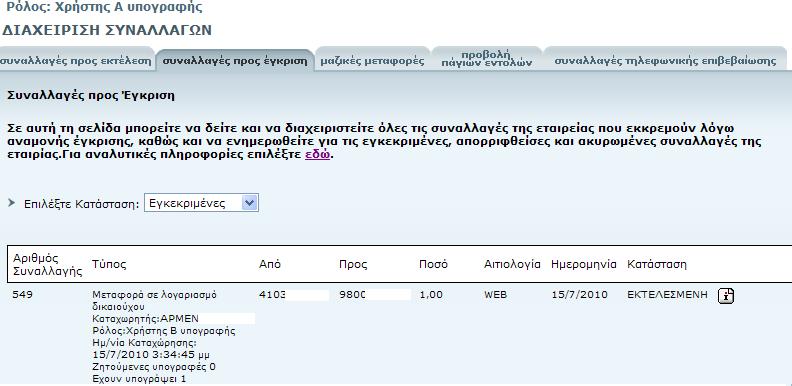Open the Εγκεκριμένες status dropdown
The width and height of the screenshot is (792, 386).
(x=201, y=203)
